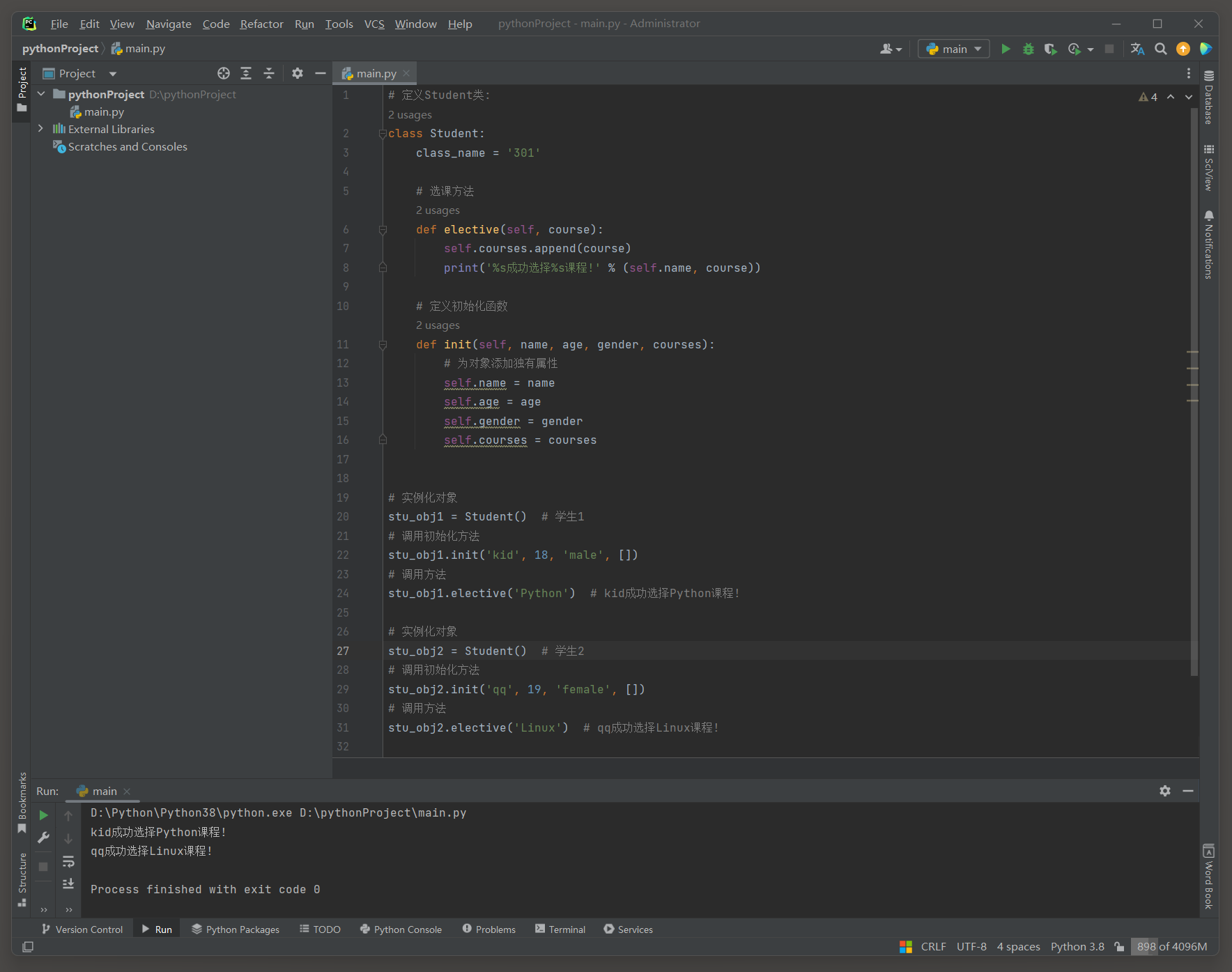Select opened file locate target icon
1232x972 pixels.
coord(223,73)
